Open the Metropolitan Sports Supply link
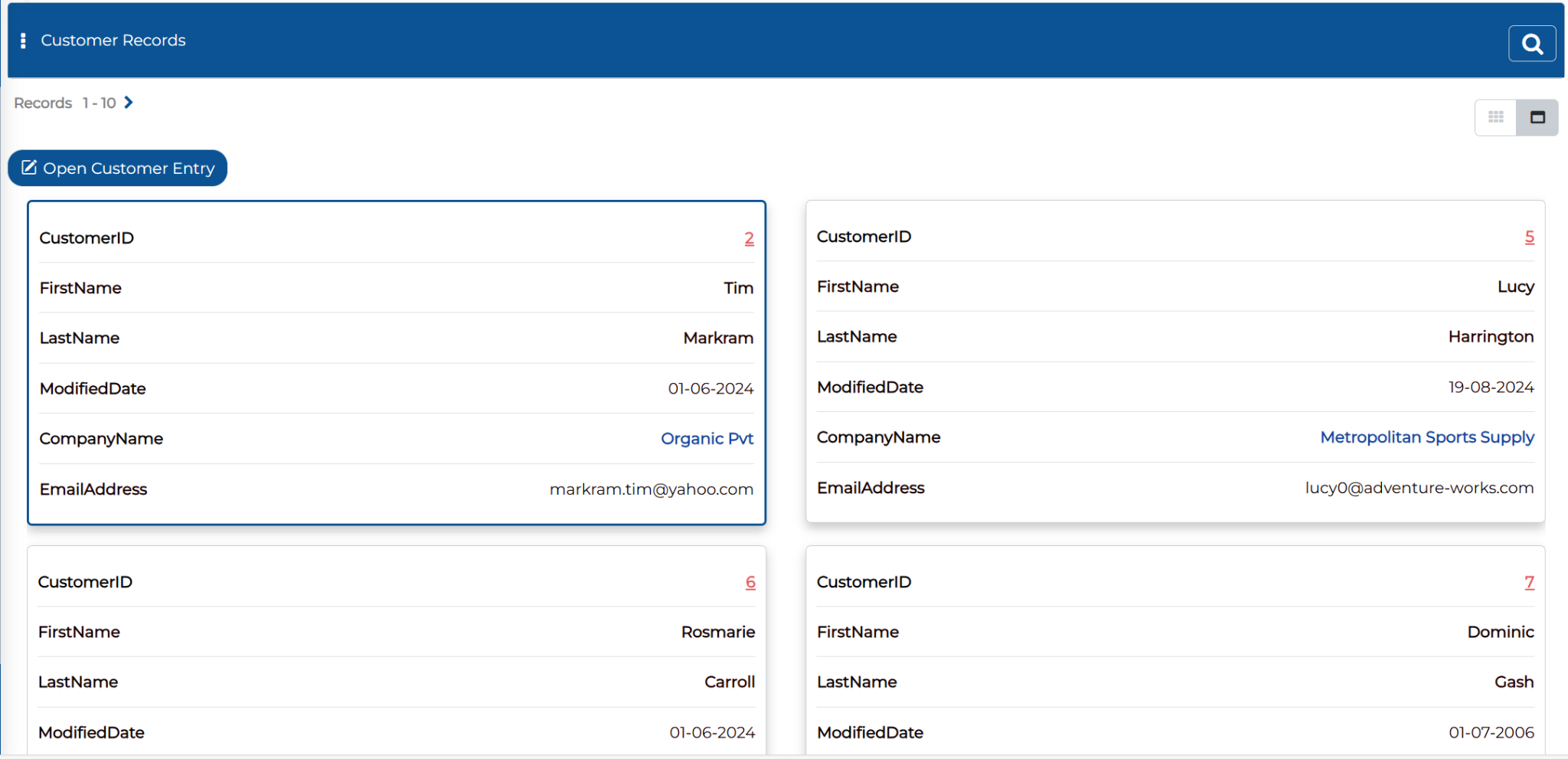 (x=1427, y=437)
